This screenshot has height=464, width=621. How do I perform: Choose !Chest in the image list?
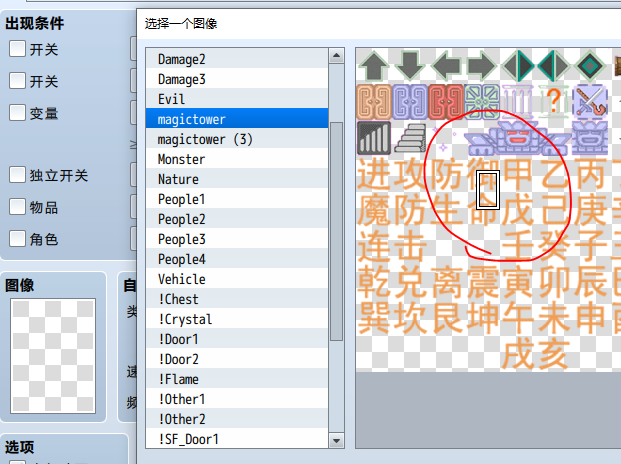pyautogui.click(x=237, y=299)
